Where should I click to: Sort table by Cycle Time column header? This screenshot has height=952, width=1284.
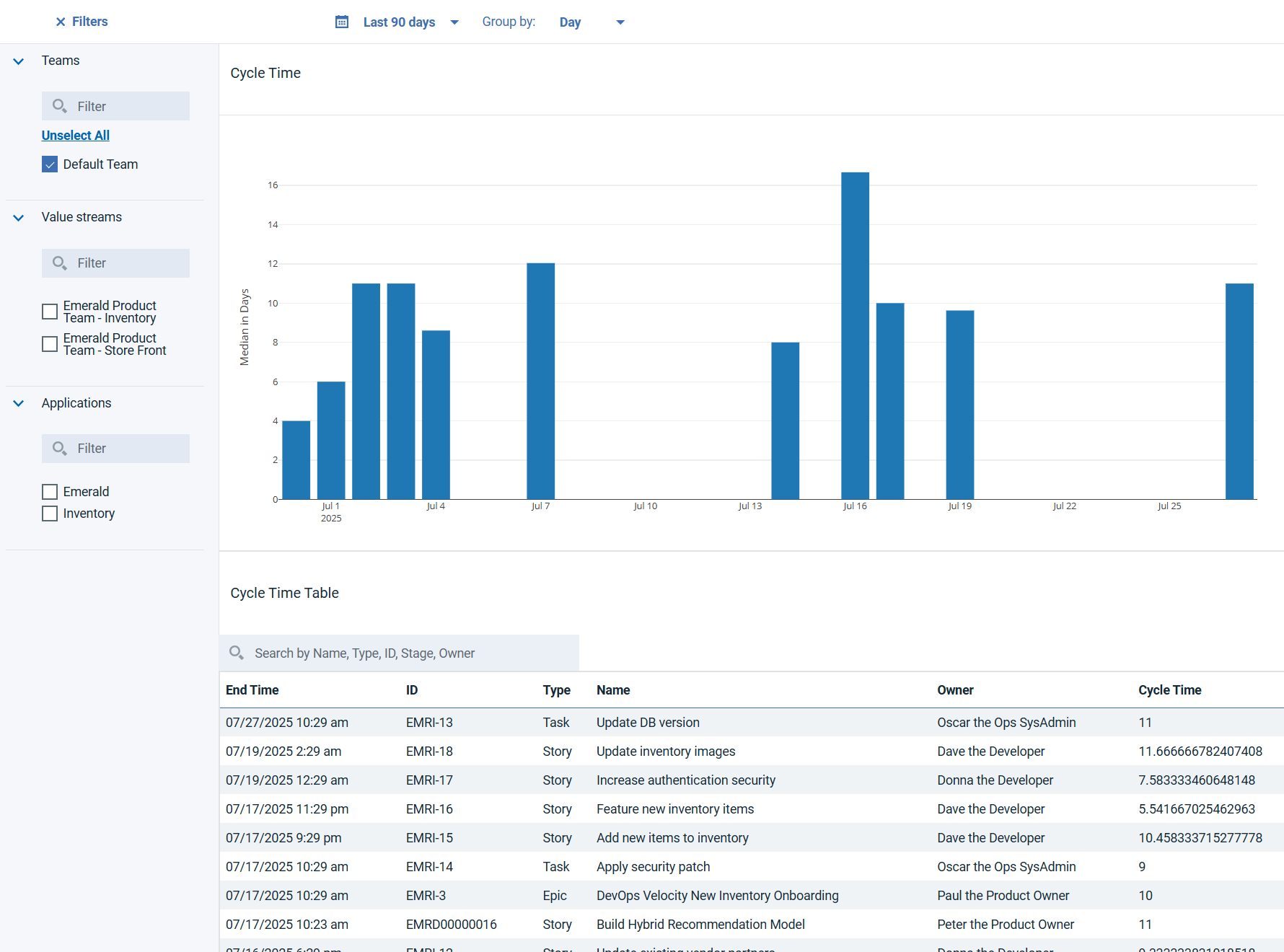(x=1169, y=690)
